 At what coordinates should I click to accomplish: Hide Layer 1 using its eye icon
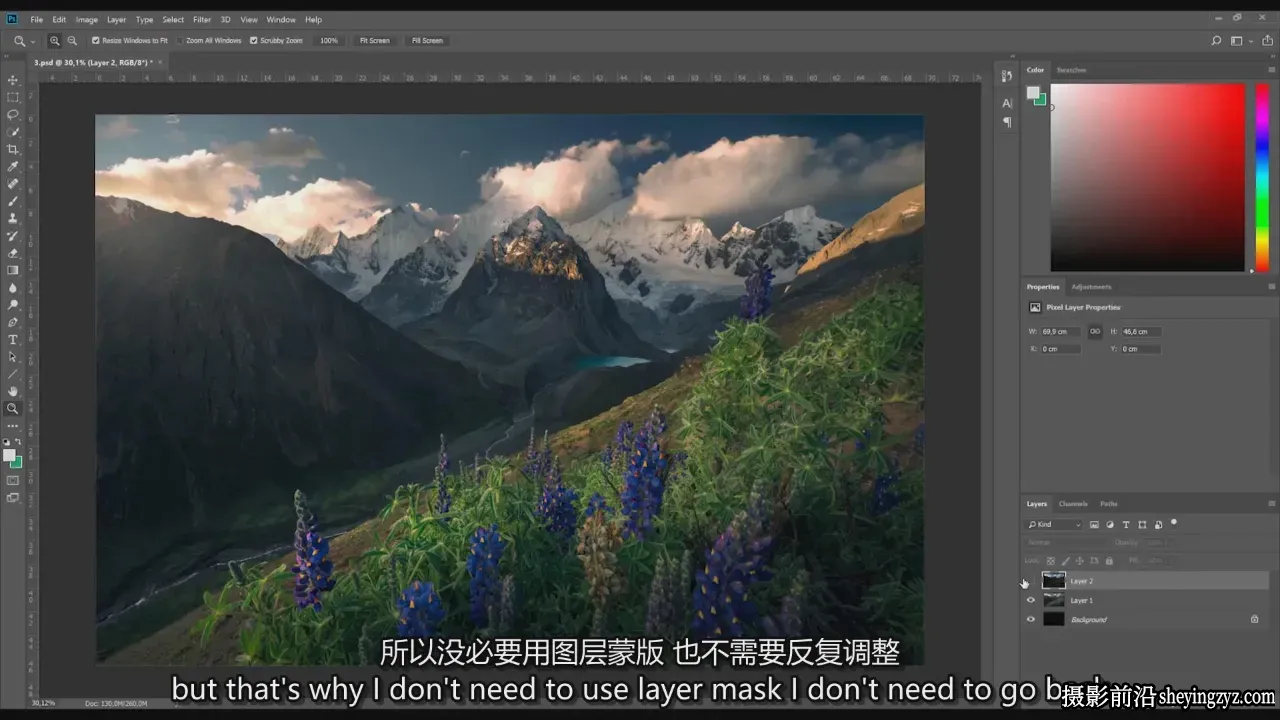[x=1031, y=600]
